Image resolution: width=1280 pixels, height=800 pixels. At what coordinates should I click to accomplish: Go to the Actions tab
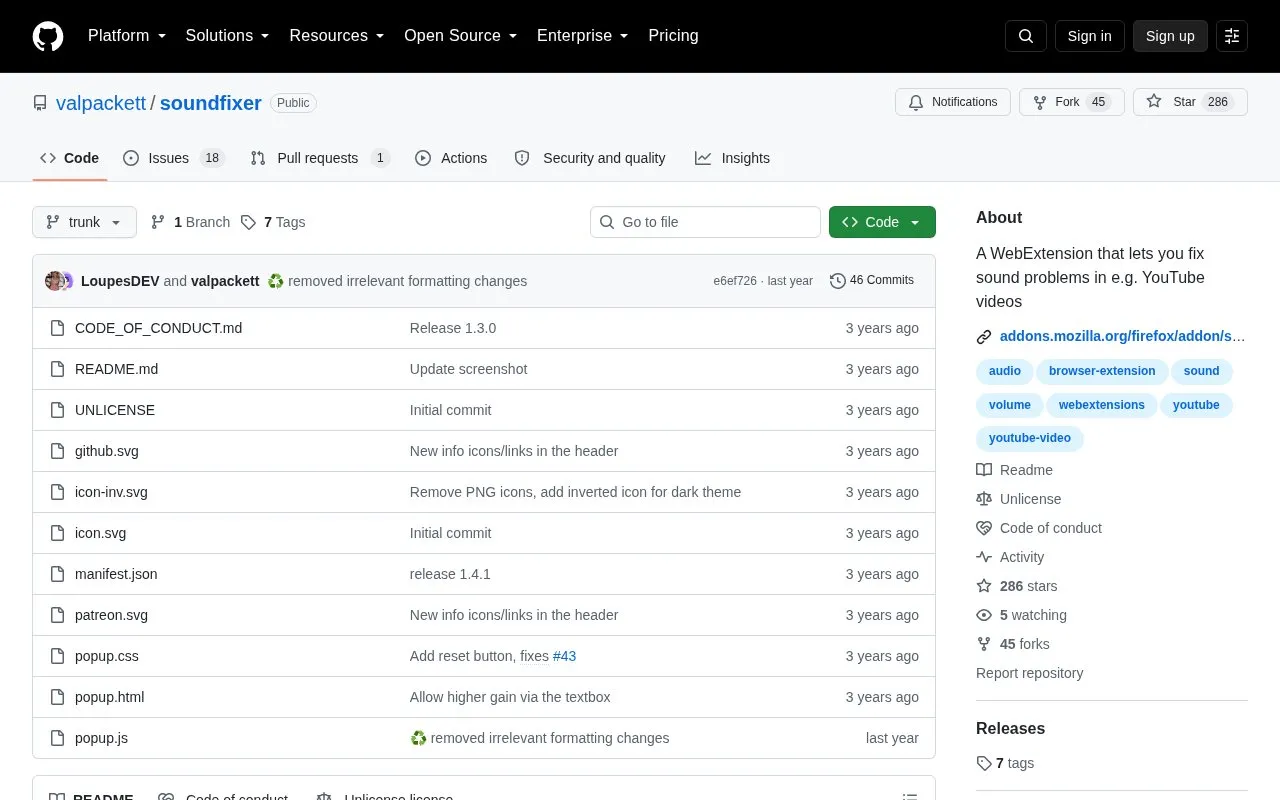451,158
